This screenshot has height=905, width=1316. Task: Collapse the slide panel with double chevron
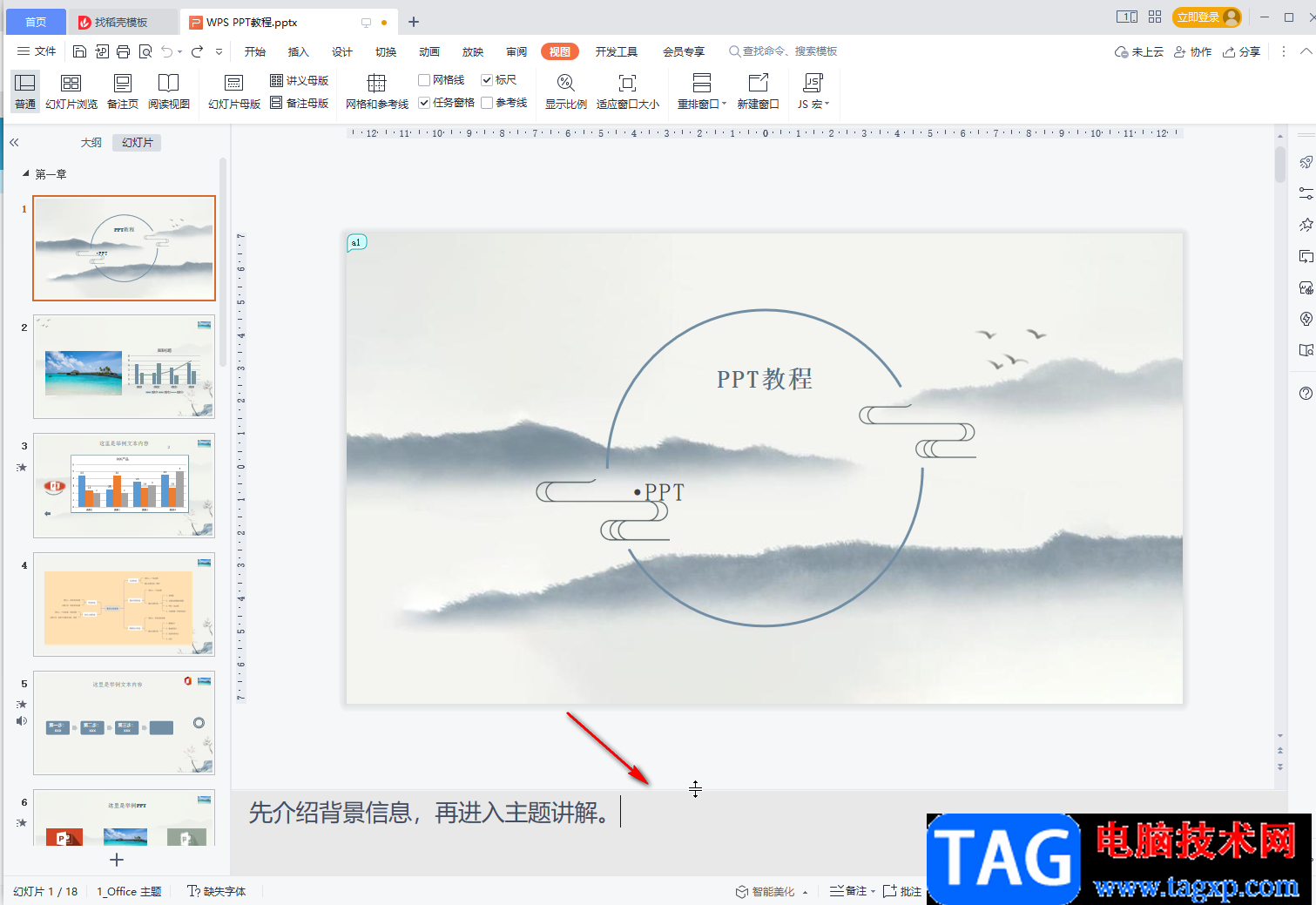pos(14,142)
